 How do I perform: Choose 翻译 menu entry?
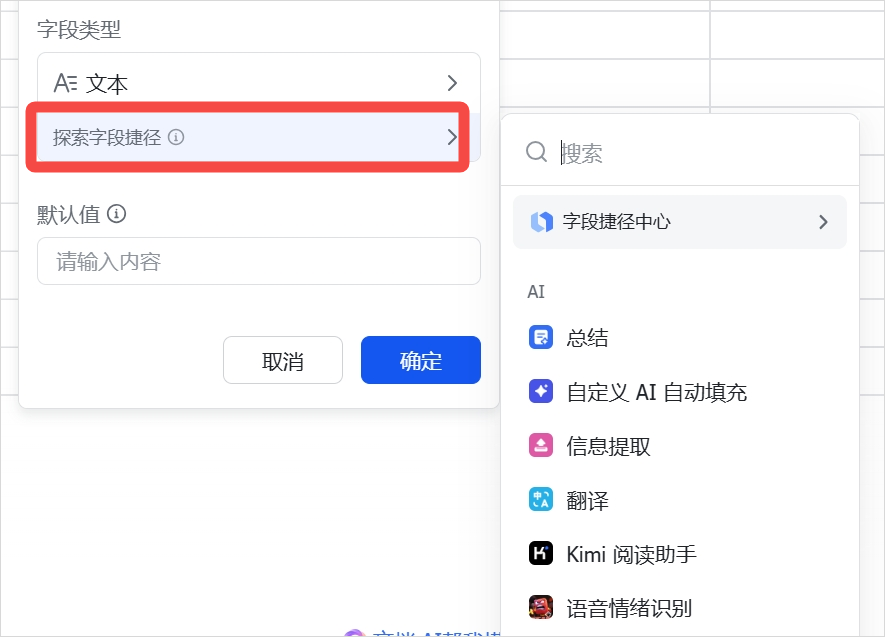pos(587,500)
